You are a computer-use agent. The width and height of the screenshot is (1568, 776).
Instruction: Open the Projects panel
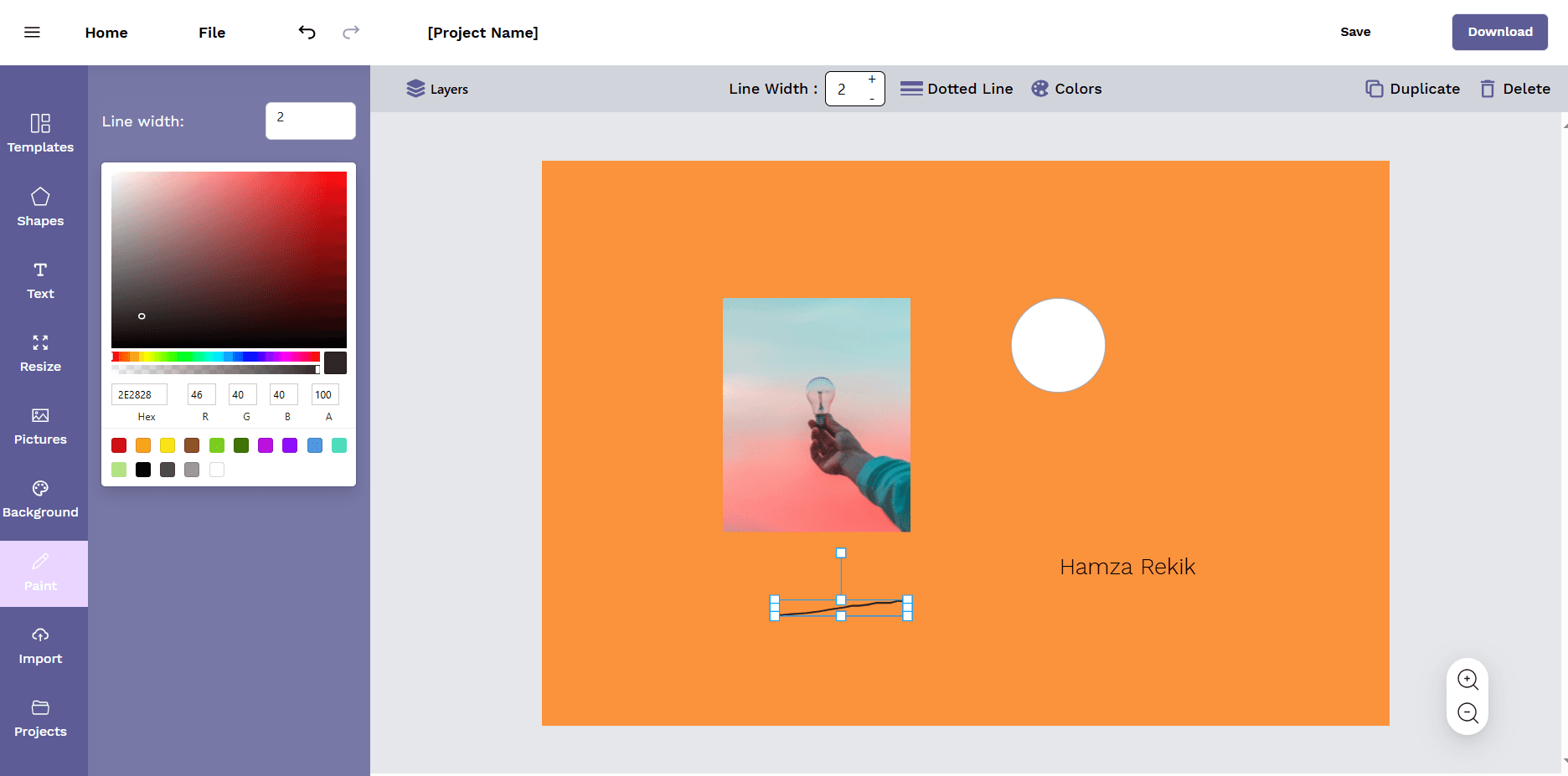[40, 718]
